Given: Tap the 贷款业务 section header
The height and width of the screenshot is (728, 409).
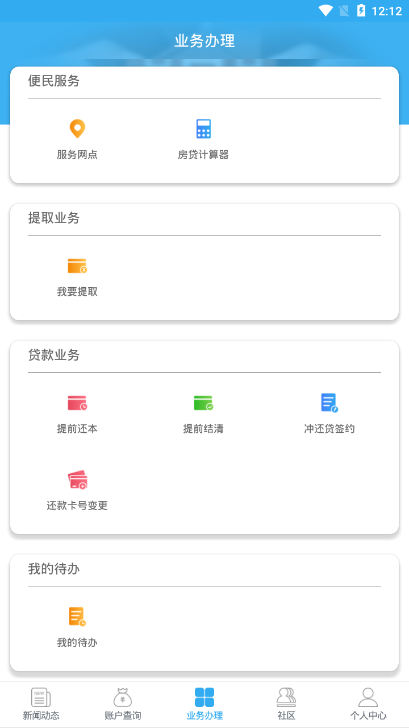Looking at the screenshot, I should 54,355.
